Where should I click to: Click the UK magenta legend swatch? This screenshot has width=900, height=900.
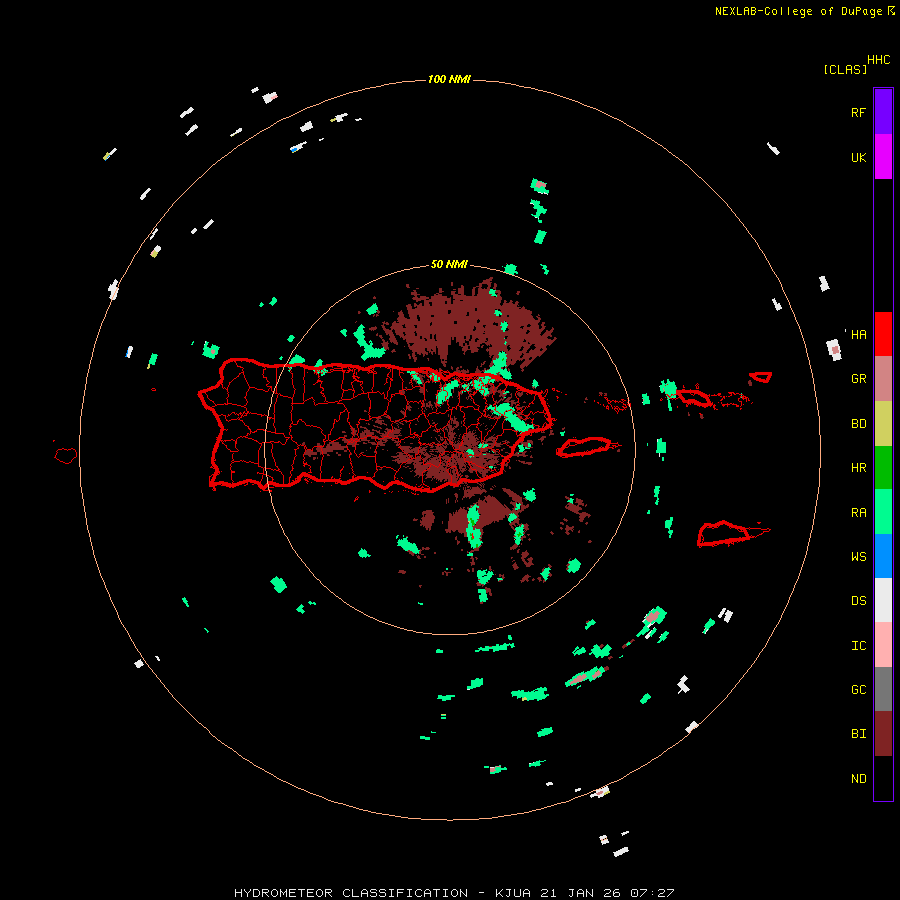[883, 157]
